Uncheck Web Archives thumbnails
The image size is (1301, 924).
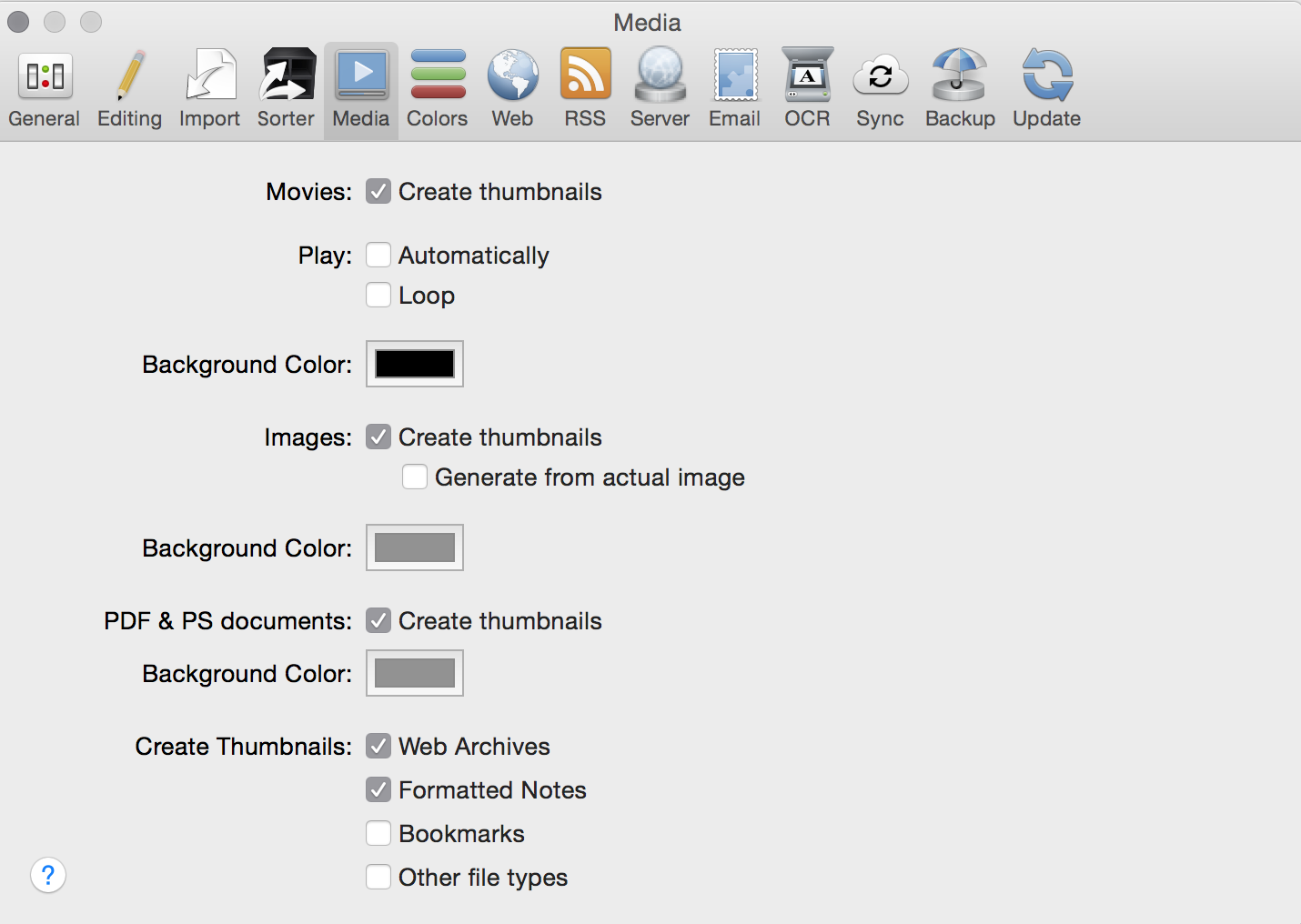click(x=378, y=746)
